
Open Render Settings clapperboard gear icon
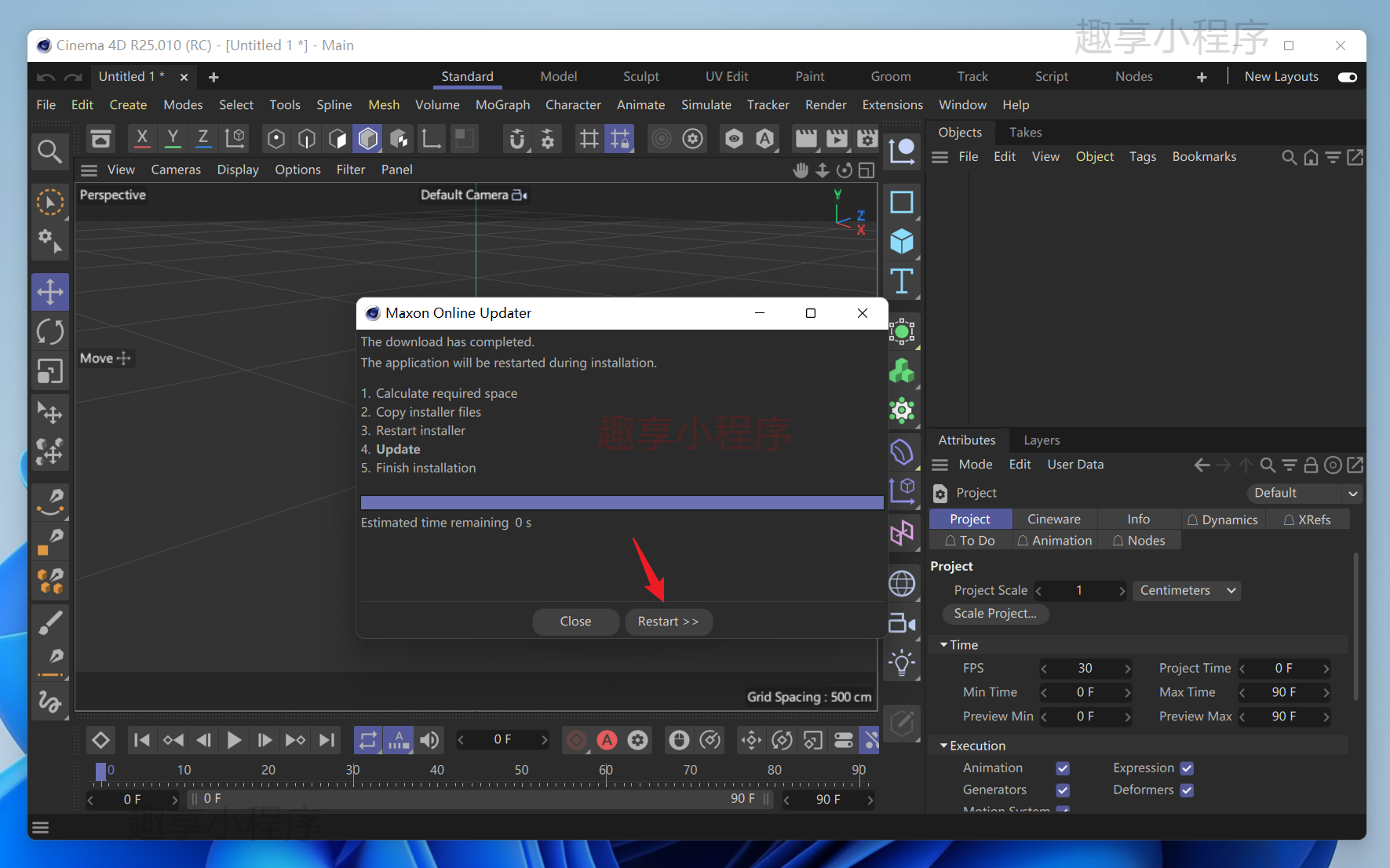[x=866, y=139]
